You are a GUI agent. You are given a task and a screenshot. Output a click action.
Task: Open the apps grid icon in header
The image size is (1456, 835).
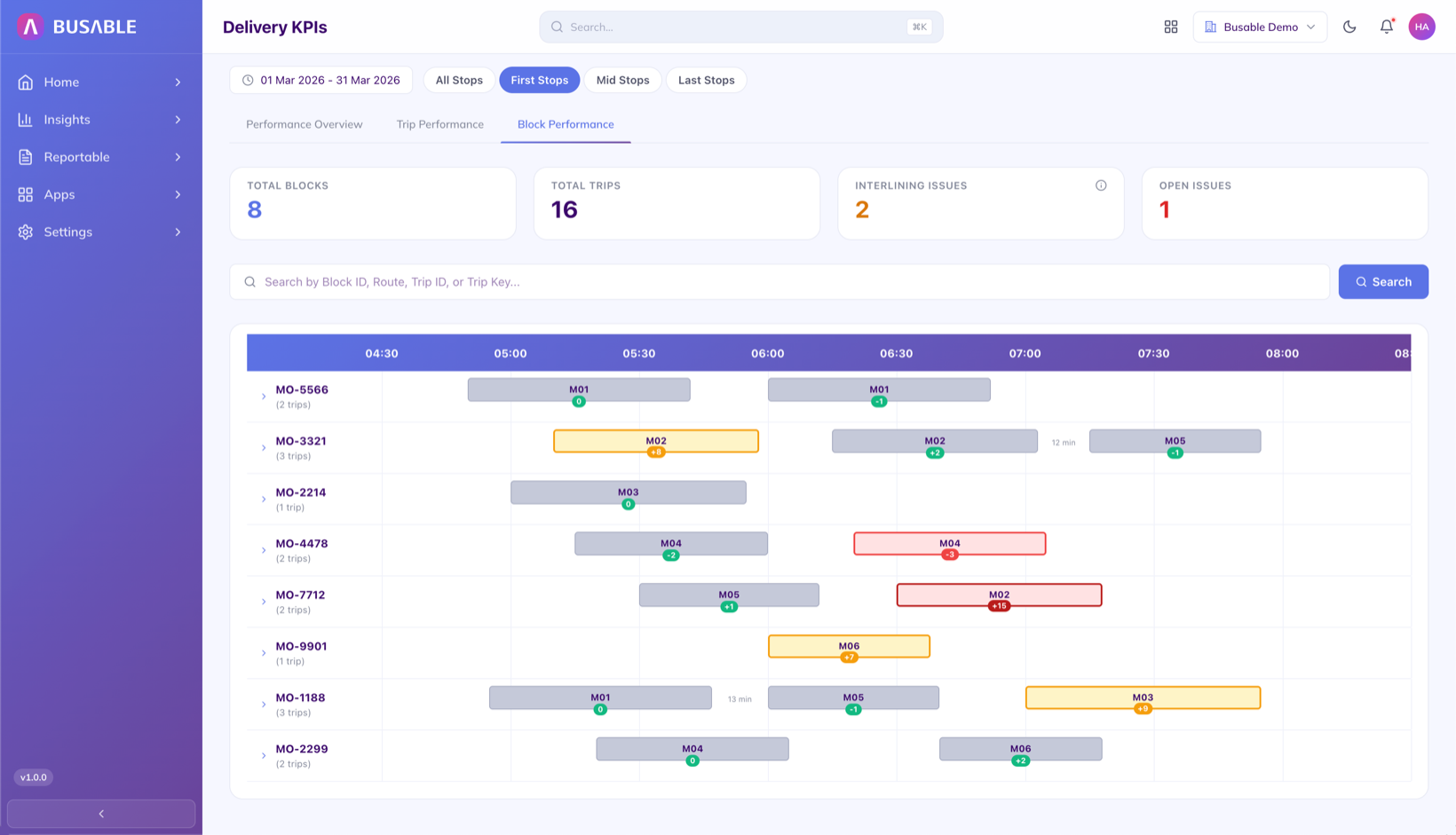point(1171,27)
